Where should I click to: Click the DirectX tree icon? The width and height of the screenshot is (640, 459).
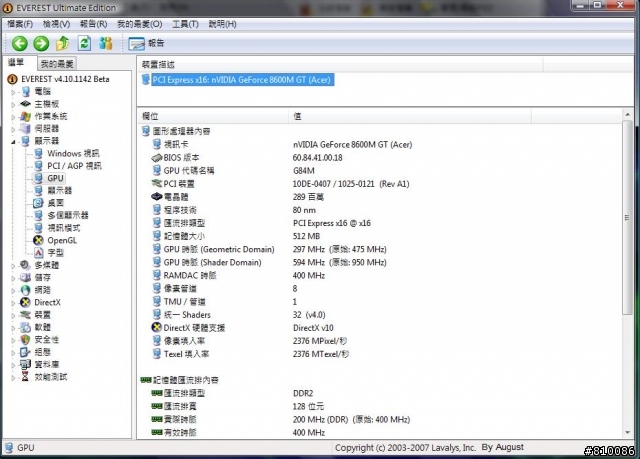(x=25, y=302)
